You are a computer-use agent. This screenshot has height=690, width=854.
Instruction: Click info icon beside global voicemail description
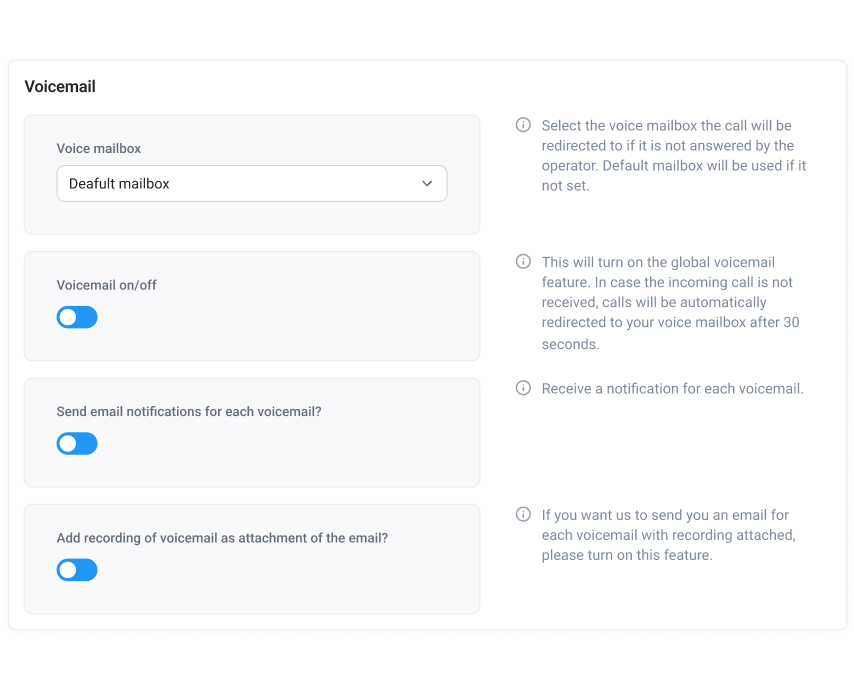[x=523, y=261]
